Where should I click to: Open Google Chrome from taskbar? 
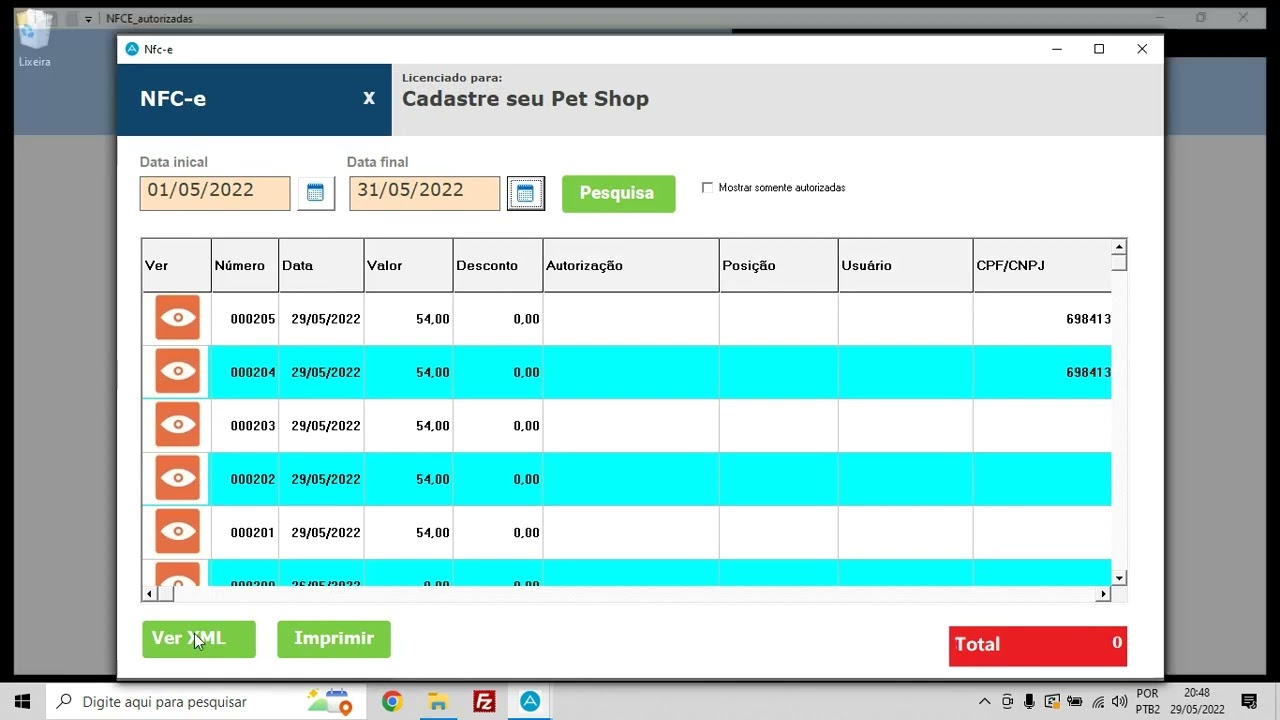pos(391,701)
